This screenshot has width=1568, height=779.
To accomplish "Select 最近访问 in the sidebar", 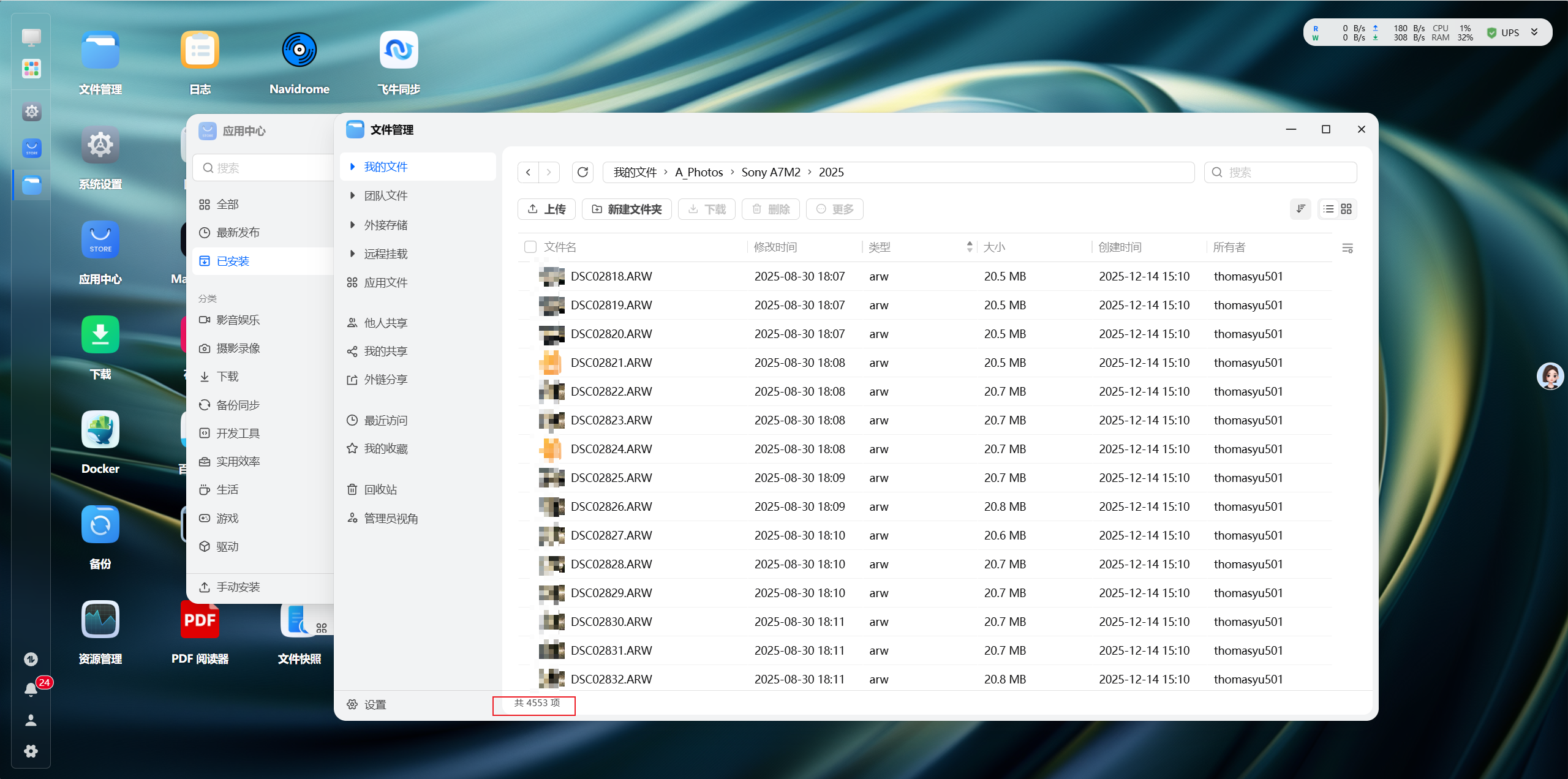I will click(385, 420).
